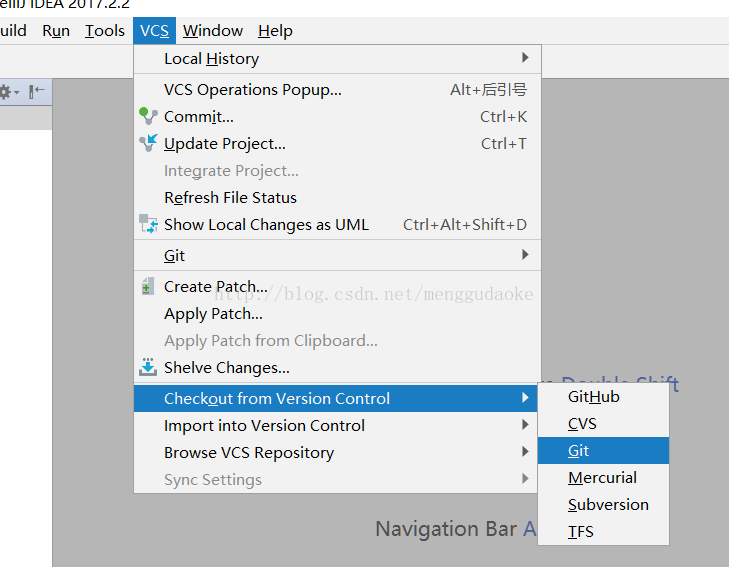Image resolution: width=729 pixels, height=567 pixels.
Task: Expand the Local History submenu arrow
Action: 525,58
